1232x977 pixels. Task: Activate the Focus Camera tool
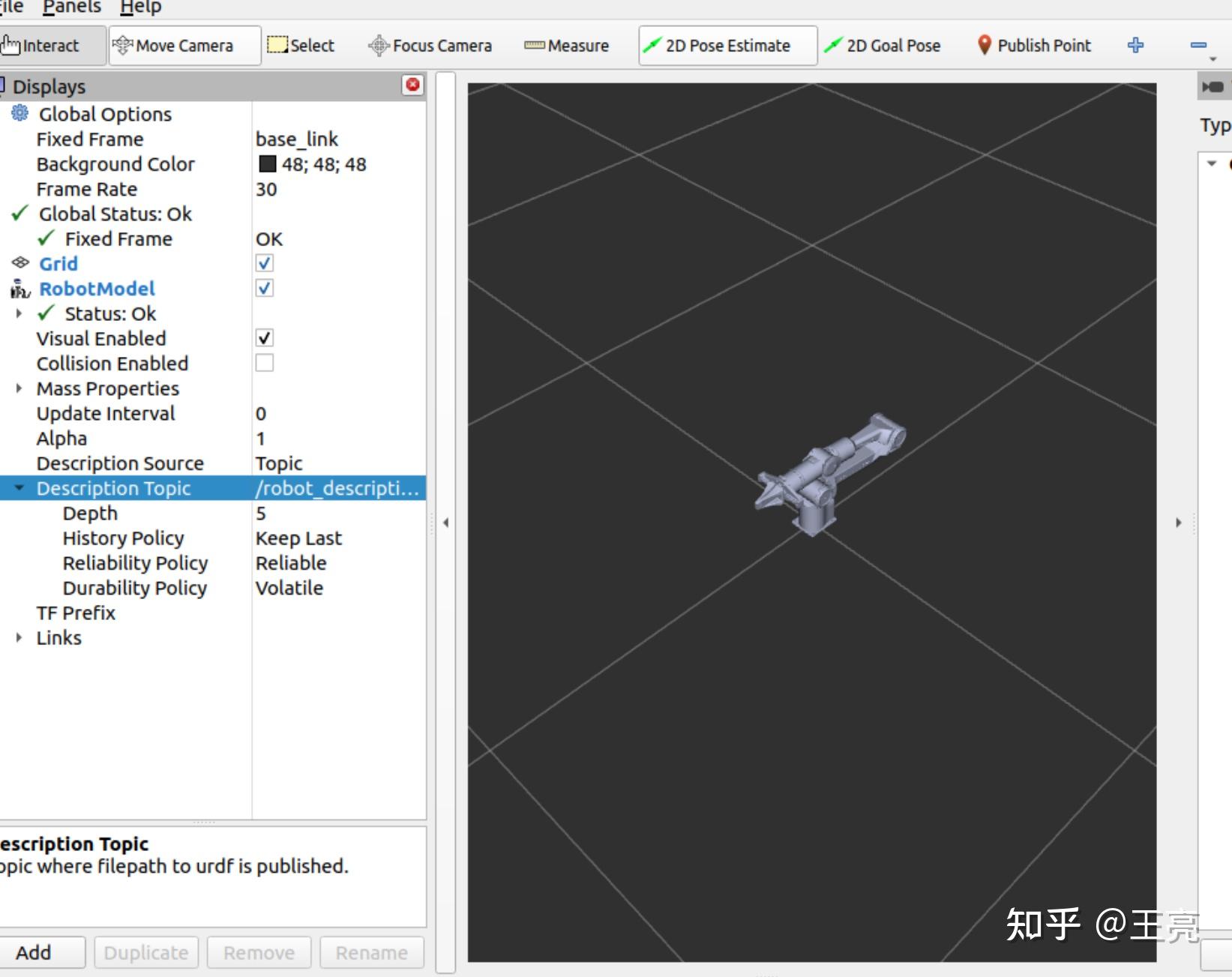[x=430, y=46]
